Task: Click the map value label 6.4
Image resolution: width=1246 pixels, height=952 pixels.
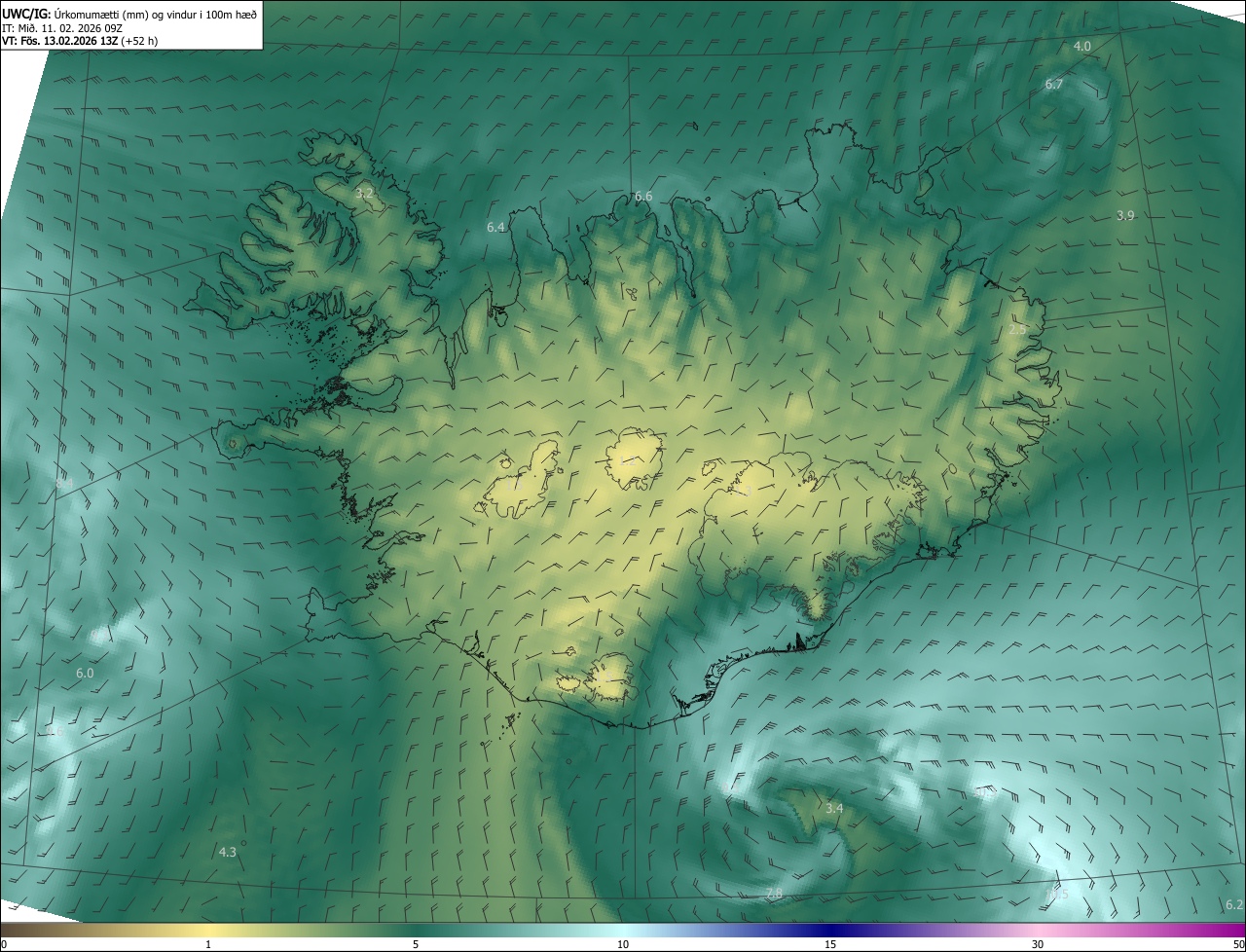Action: (495, 227)
